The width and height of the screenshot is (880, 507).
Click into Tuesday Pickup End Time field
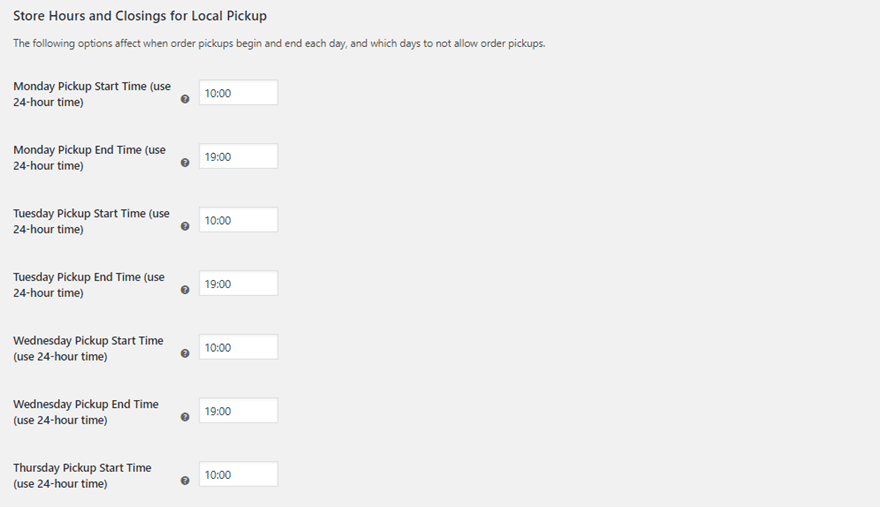tap(238, 284)
